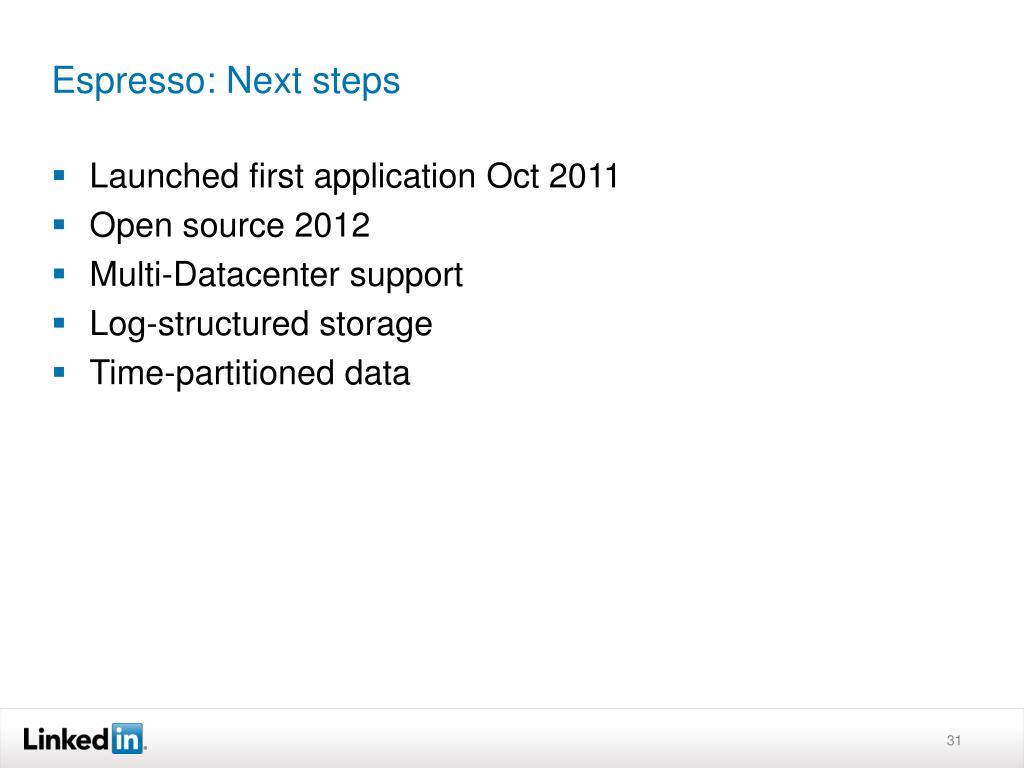Click bullet marker beside Time-partitioned data
Screen dimensions: 1024x768
[59, 372]
